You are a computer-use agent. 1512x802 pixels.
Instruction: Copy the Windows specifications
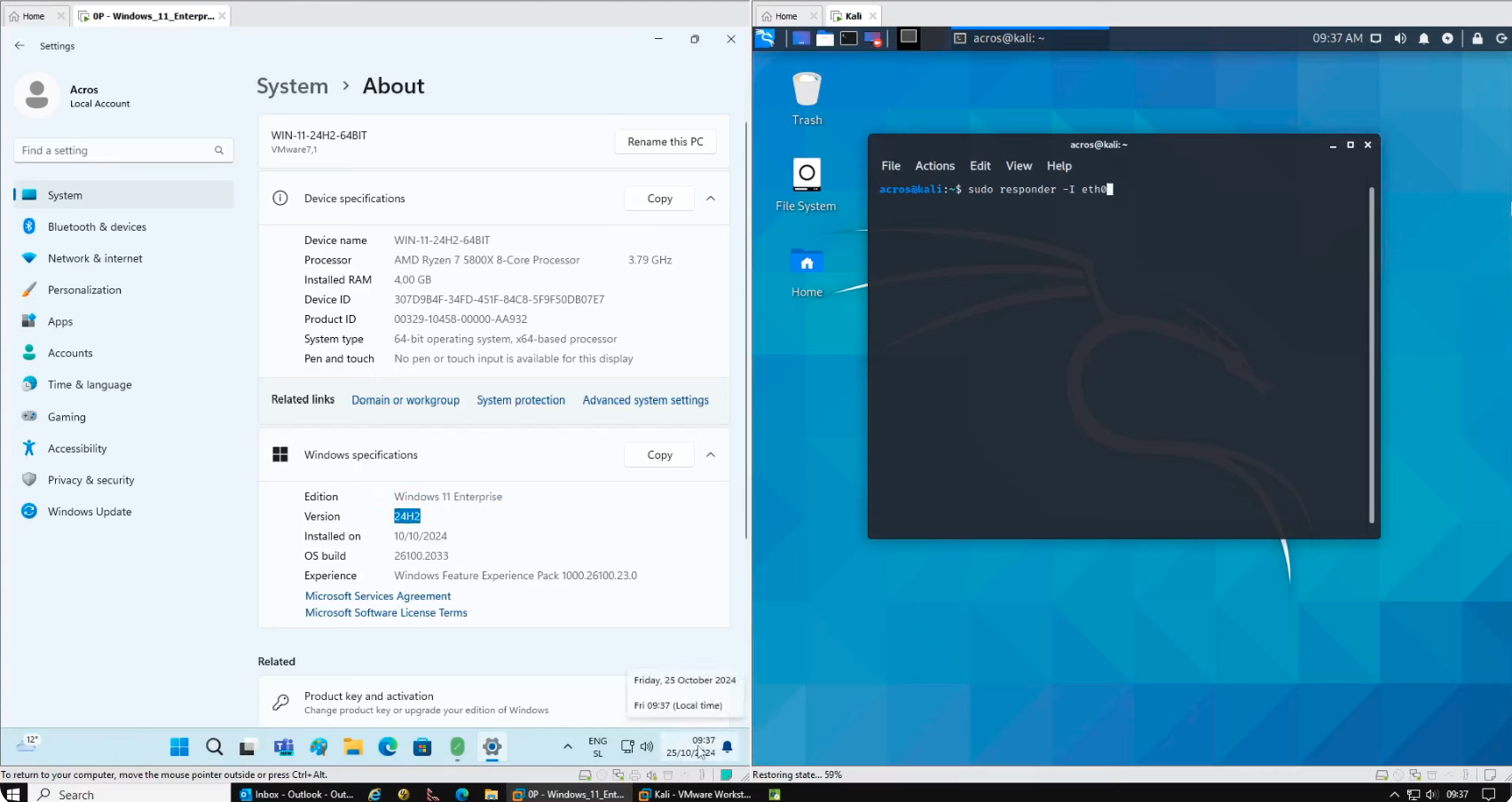coord(660,455)
